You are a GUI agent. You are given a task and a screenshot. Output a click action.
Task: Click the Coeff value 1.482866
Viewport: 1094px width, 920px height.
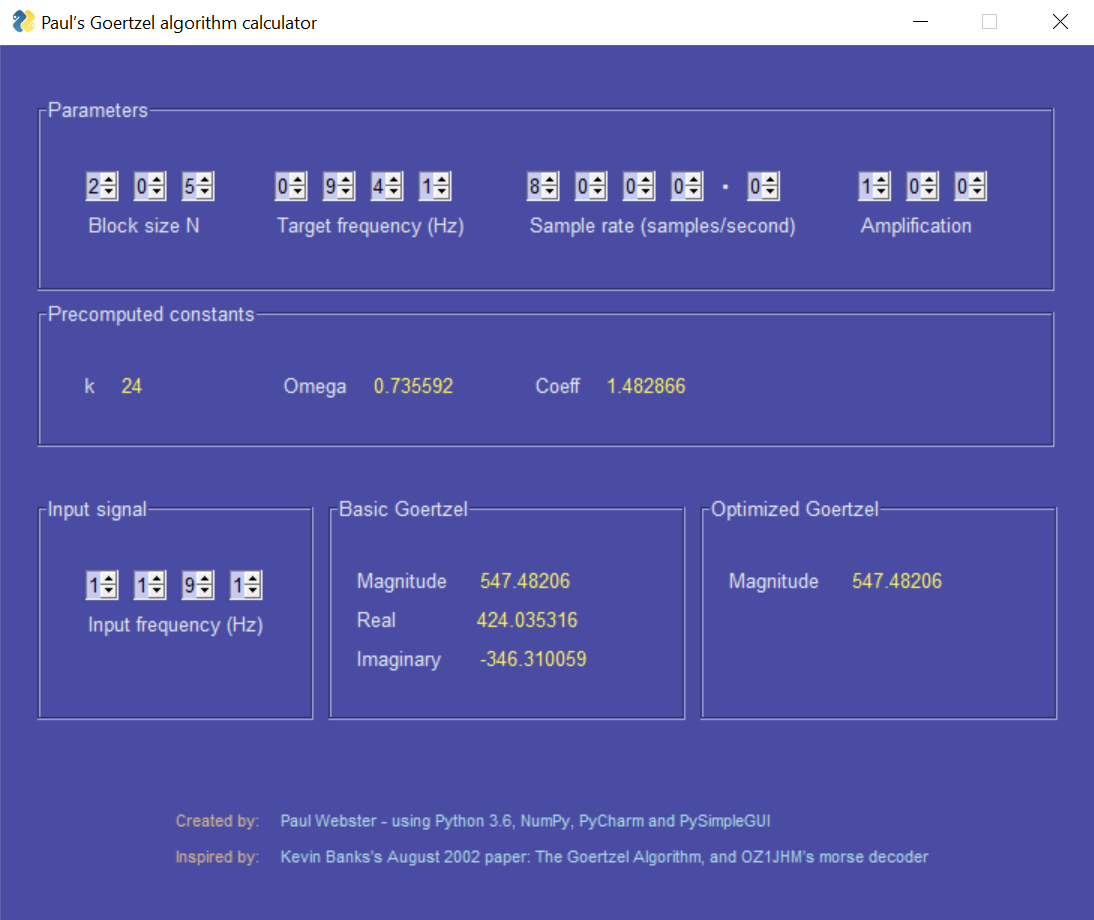pos(646,386)
